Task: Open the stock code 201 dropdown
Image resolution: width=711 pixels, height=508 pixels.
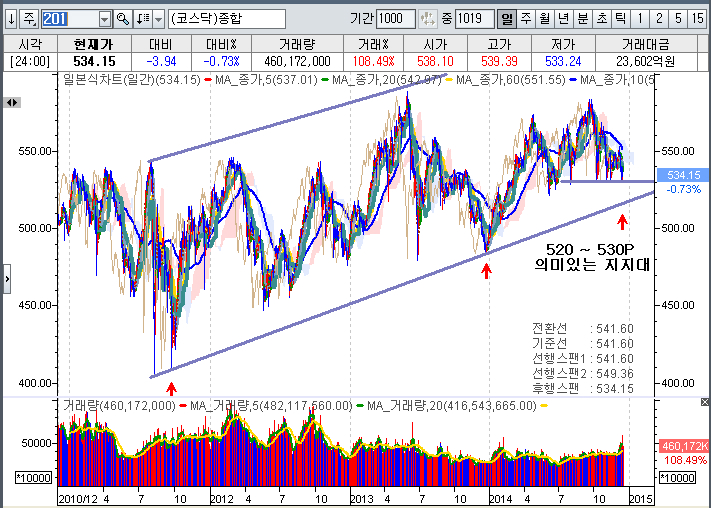Action: click(105, 19)
